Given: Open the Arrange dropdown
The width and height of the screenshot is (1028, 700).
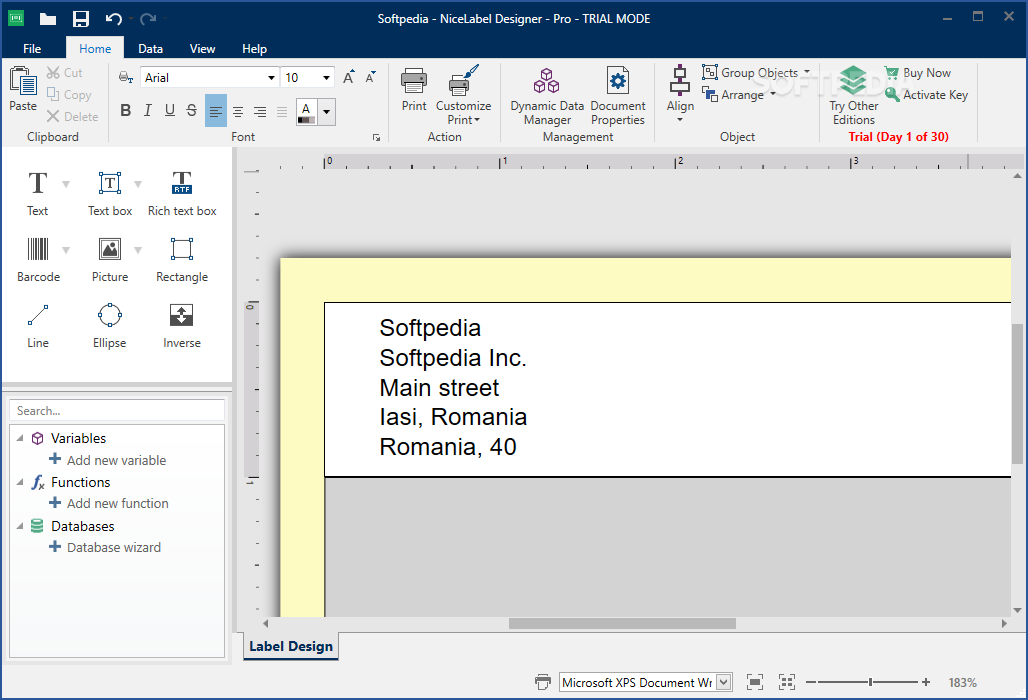Looking at the screenshot, I should (773, 94).
